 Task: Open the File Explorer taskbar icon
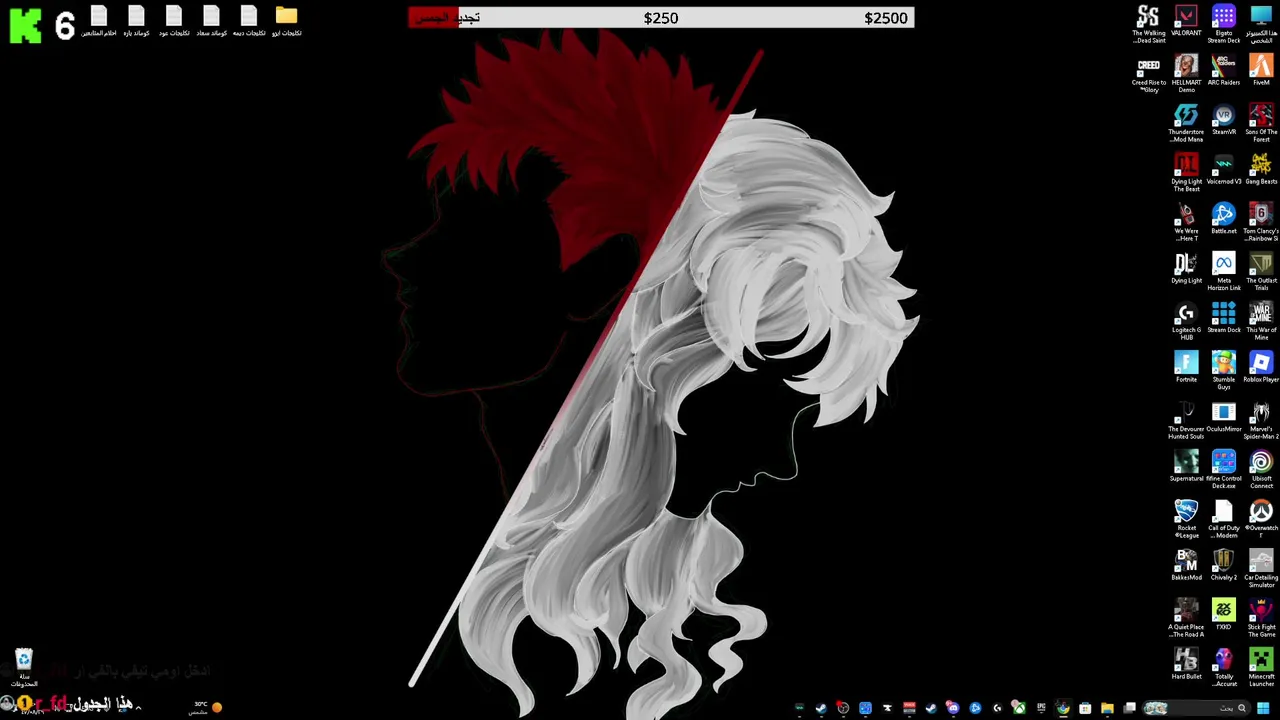coord(1107,708)
